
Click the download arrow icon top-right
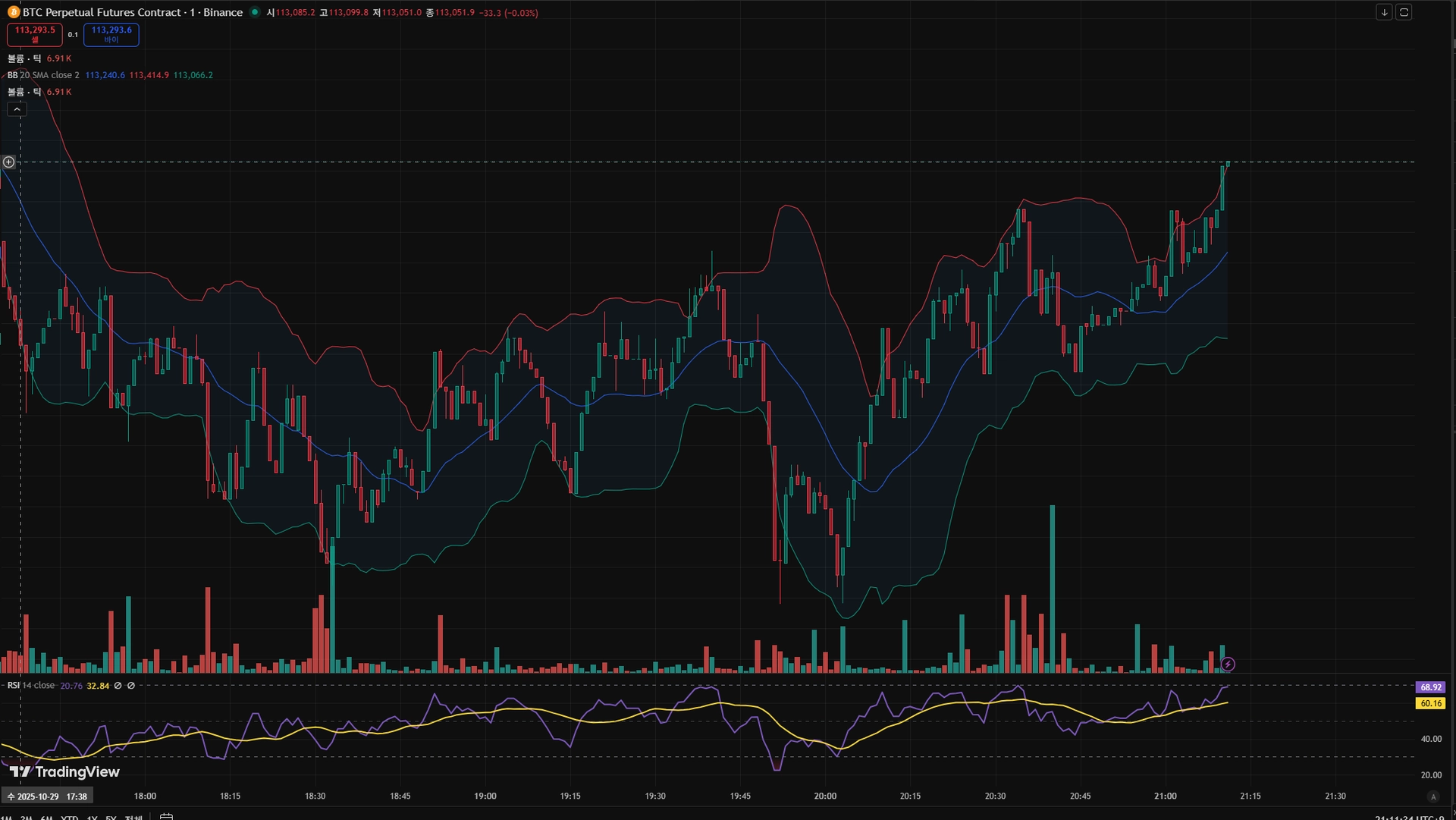tap(1384, 12)
